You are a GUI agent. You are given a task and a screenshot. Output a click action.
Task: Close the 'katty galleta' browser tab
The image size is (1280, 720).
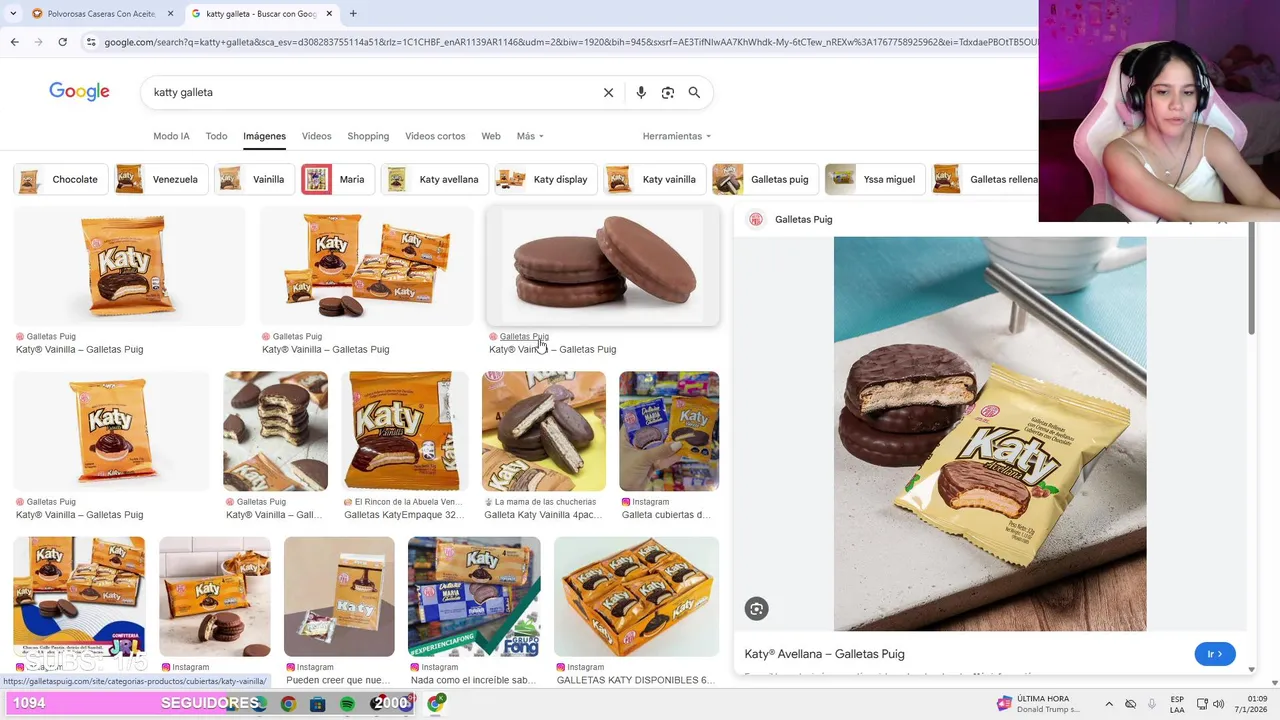pos(329,14)
